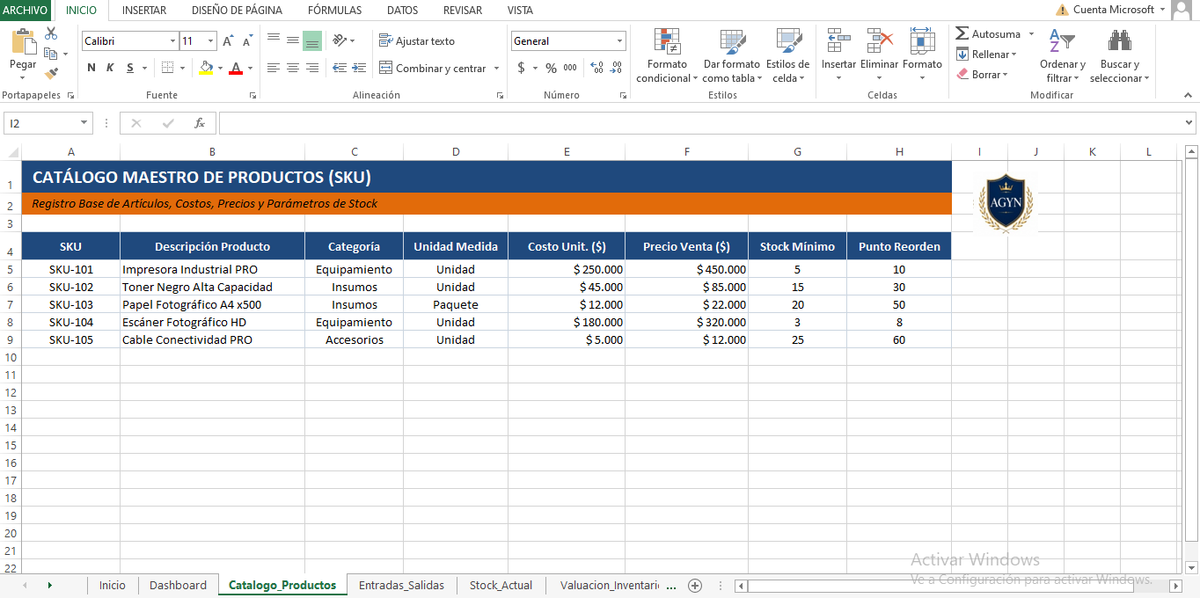Apply percent style icon
This screenshot has width=1200, height=598.
551,68
